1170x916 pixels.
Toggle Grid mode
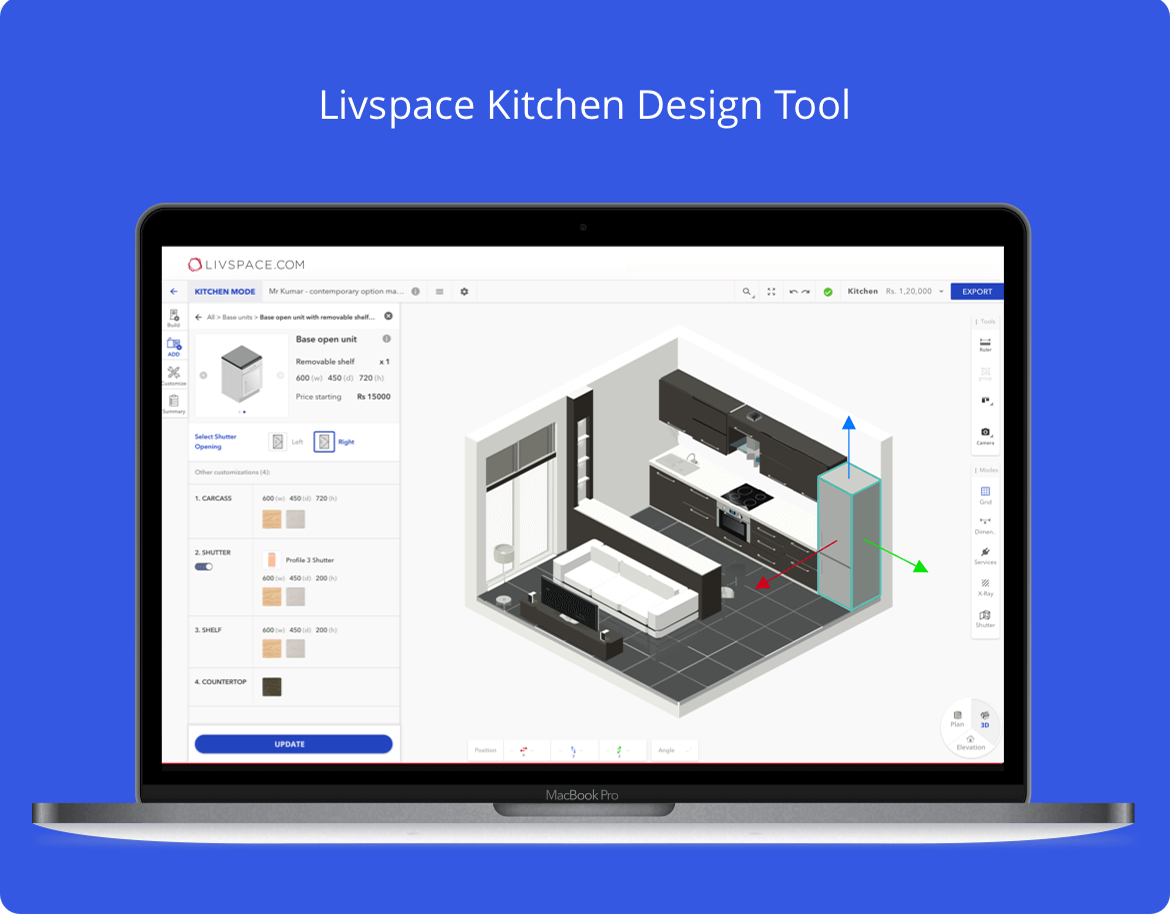pyautogui.click(x=985, y=495)
